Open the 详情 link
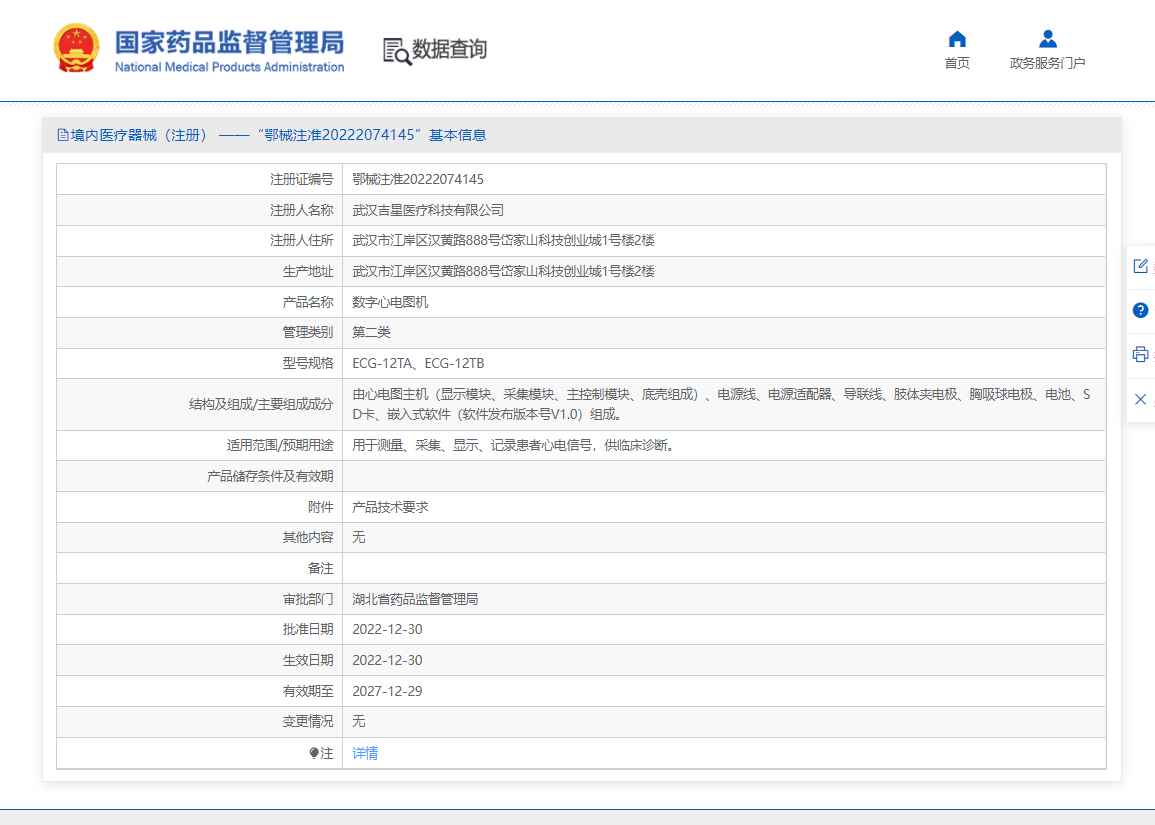 click(x=365, y=753)
